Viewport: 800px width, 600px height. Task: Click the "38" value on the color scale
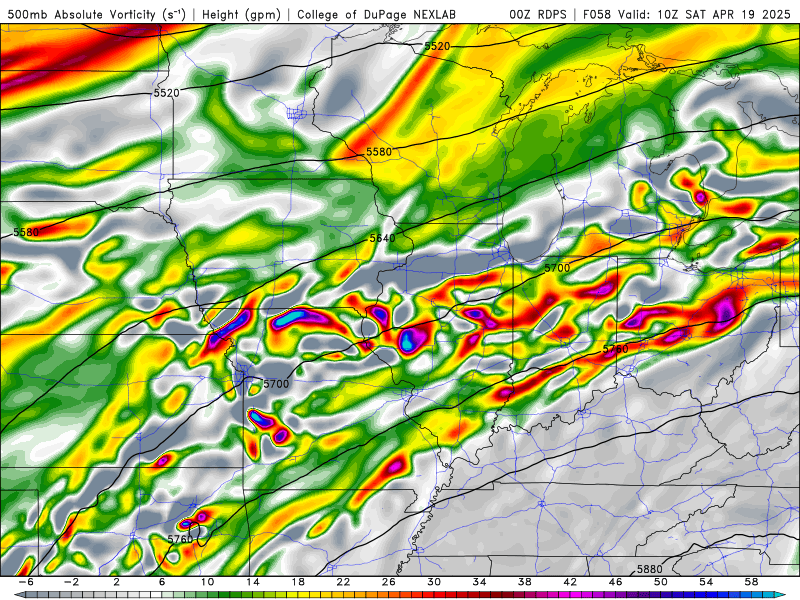coord(524,582)
